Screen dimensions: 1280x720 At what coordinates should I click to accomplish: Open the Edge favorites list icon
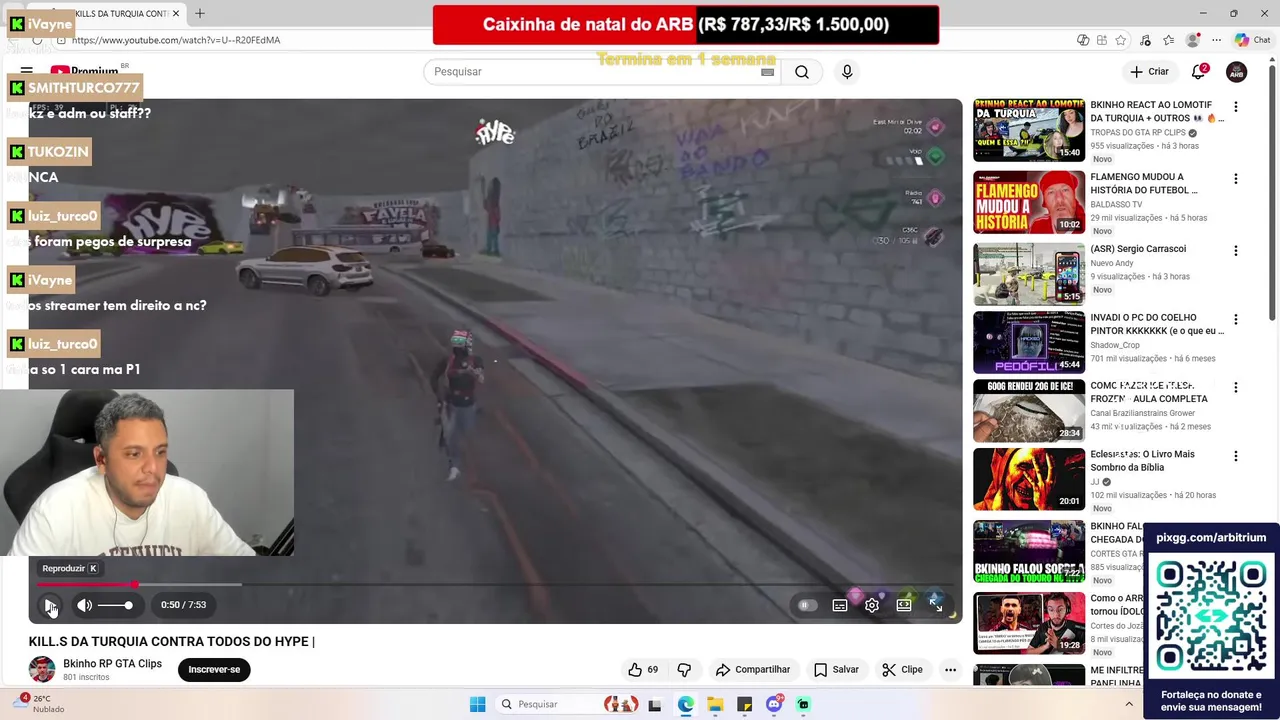coord(1167,40)
